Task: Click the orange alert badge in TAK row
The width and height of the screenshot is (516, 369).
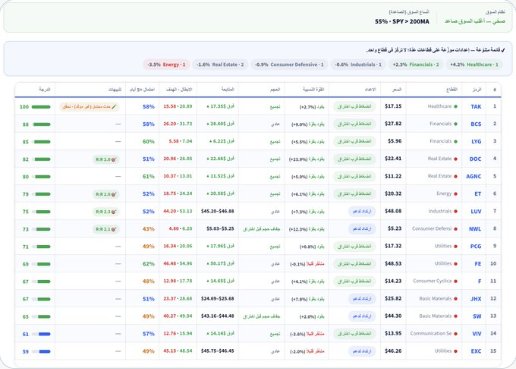Action: (x=89, y=107)
